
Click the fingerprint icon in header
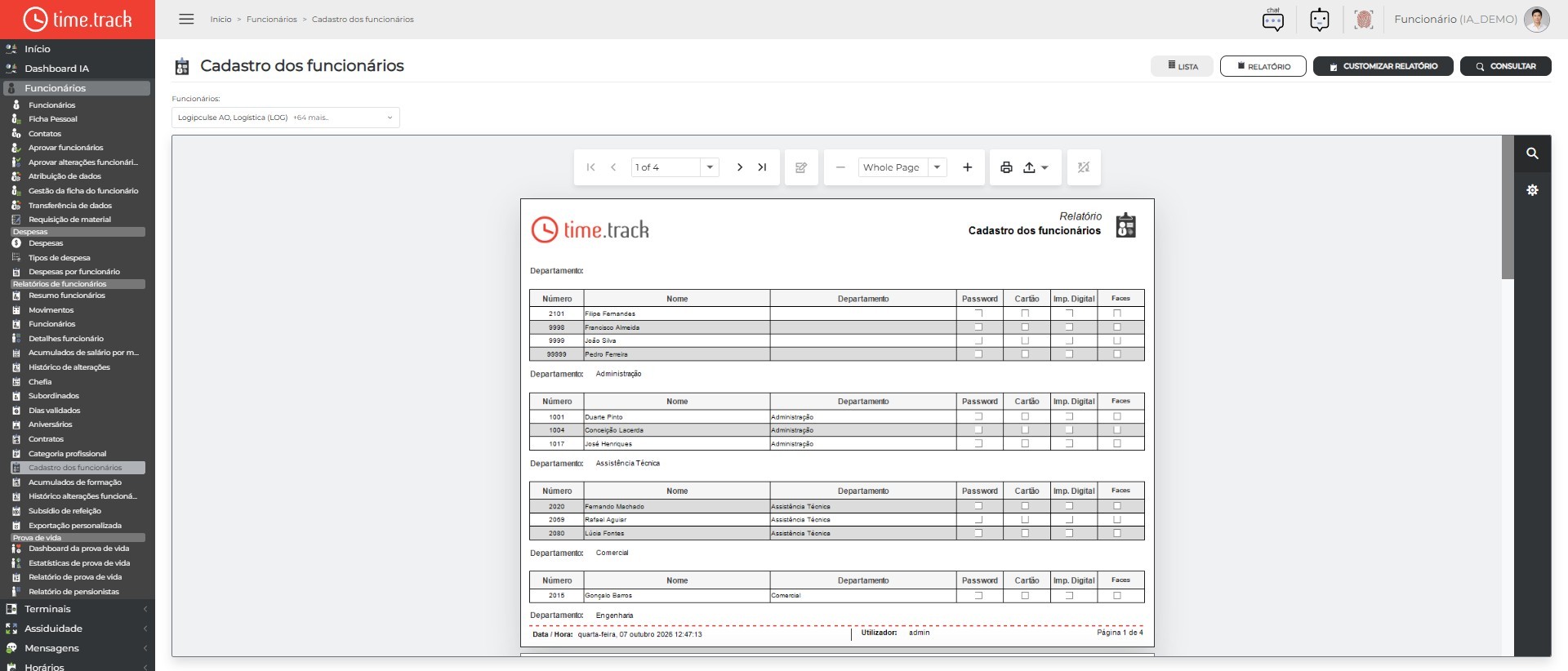[x=1363, y=20]
